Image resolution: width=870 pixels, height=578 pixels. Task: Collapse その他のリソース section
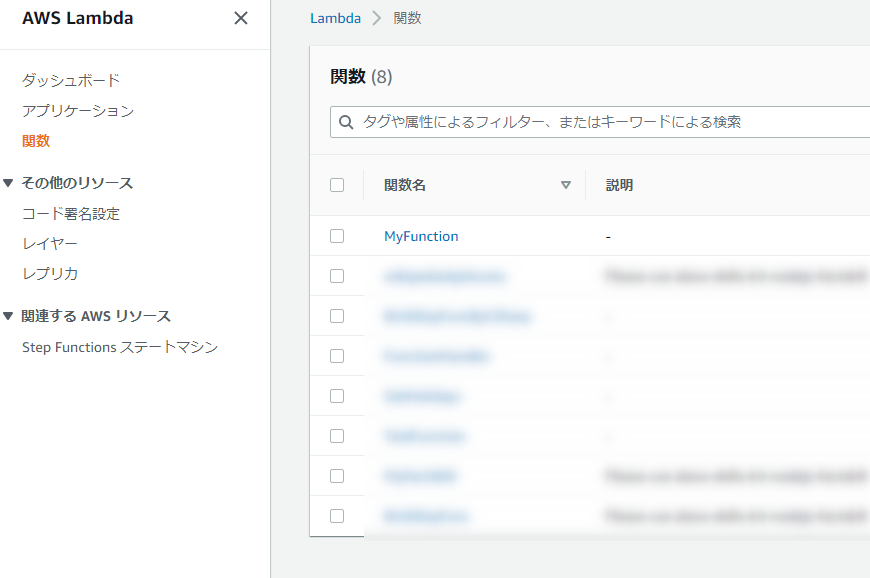click(x=8, y=183)
